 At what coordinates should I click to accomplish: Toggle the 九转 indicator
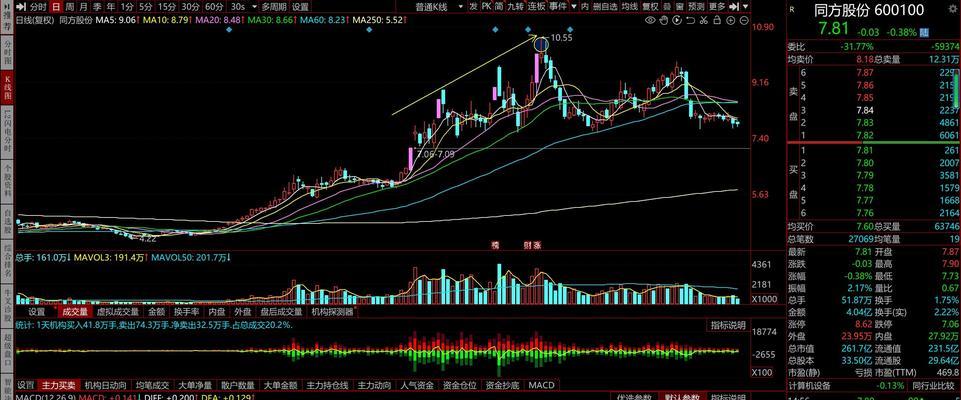[x=516, y=7]
